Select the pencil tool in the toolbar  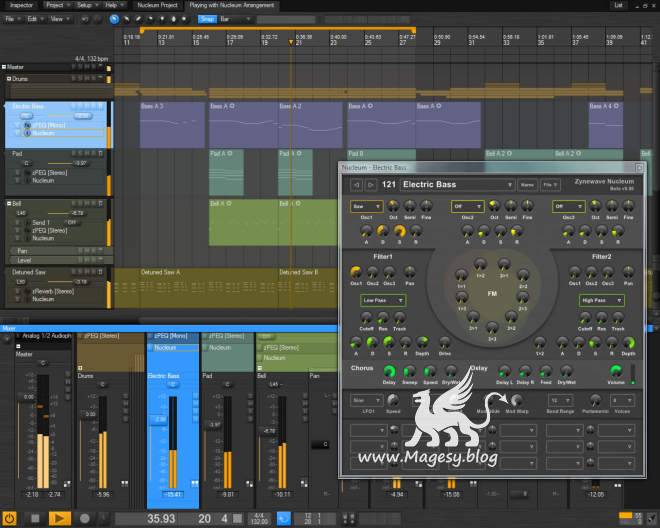[138, 19]
